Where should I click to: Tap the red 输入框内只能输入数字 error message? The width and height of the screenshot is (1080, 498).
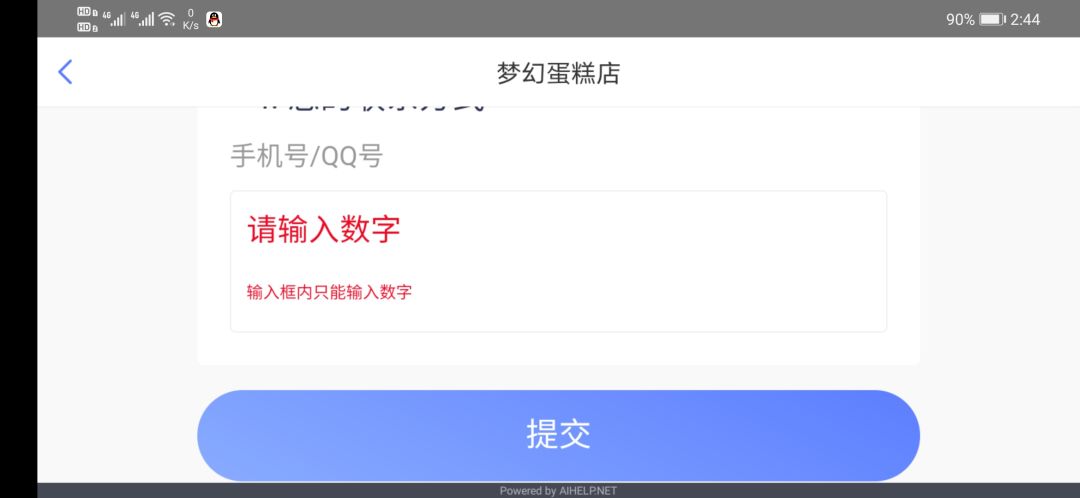click(x=329, y=292)
